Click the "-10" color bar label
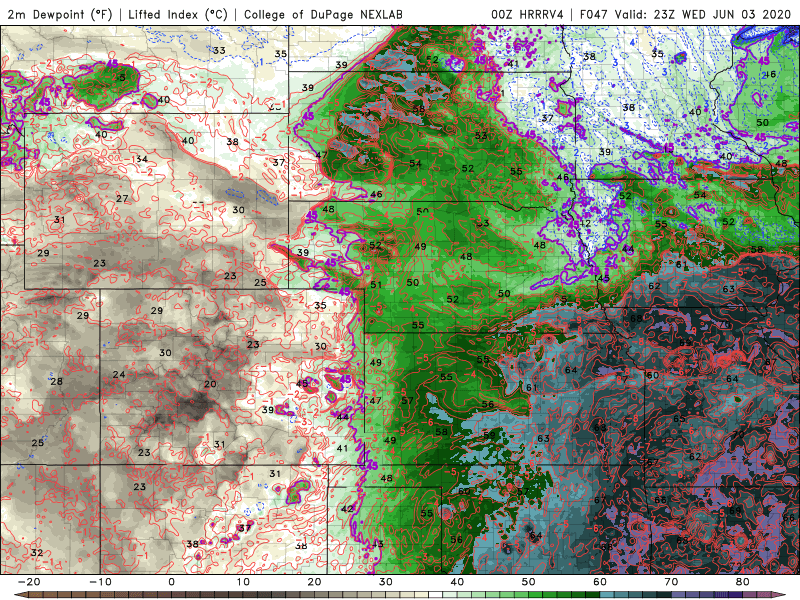The width and height of the screenshot is (800, 600). coord(100,582)
